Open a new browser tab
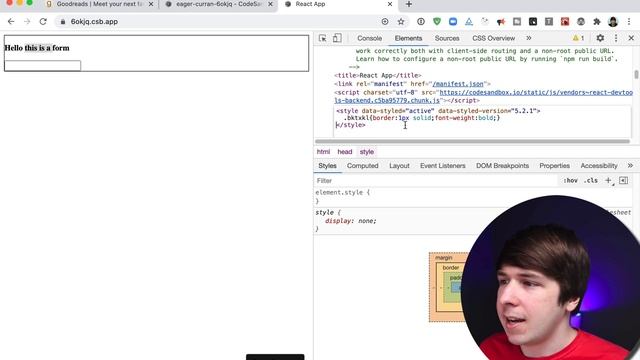640x360 pixels. coord(409,4)
